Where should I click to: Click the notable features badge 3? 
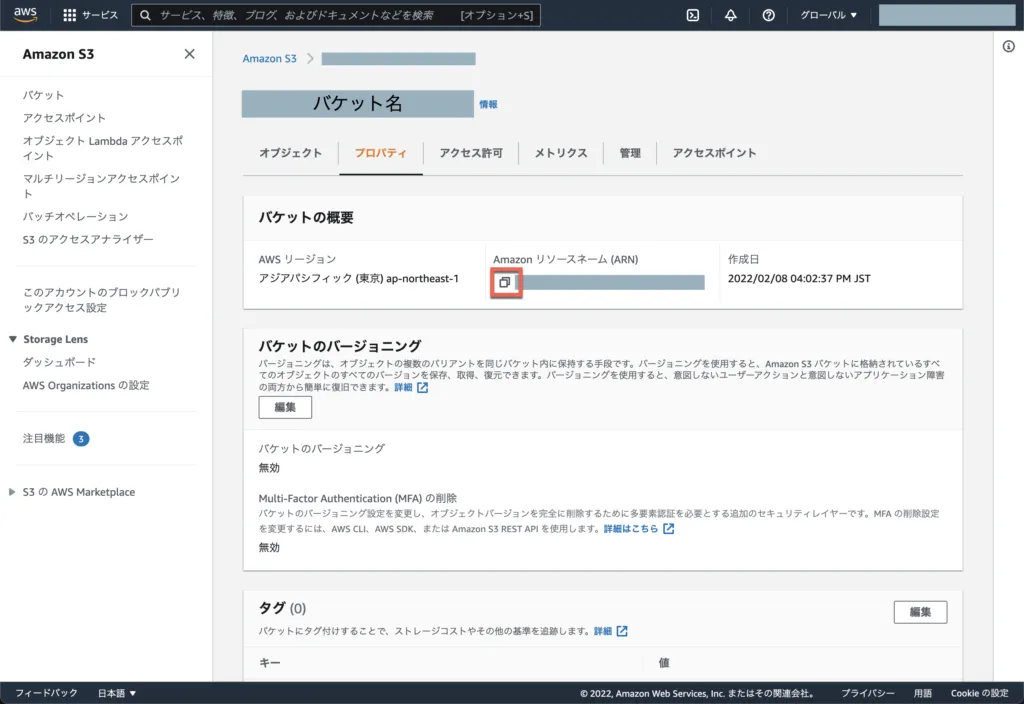[81, 439]
